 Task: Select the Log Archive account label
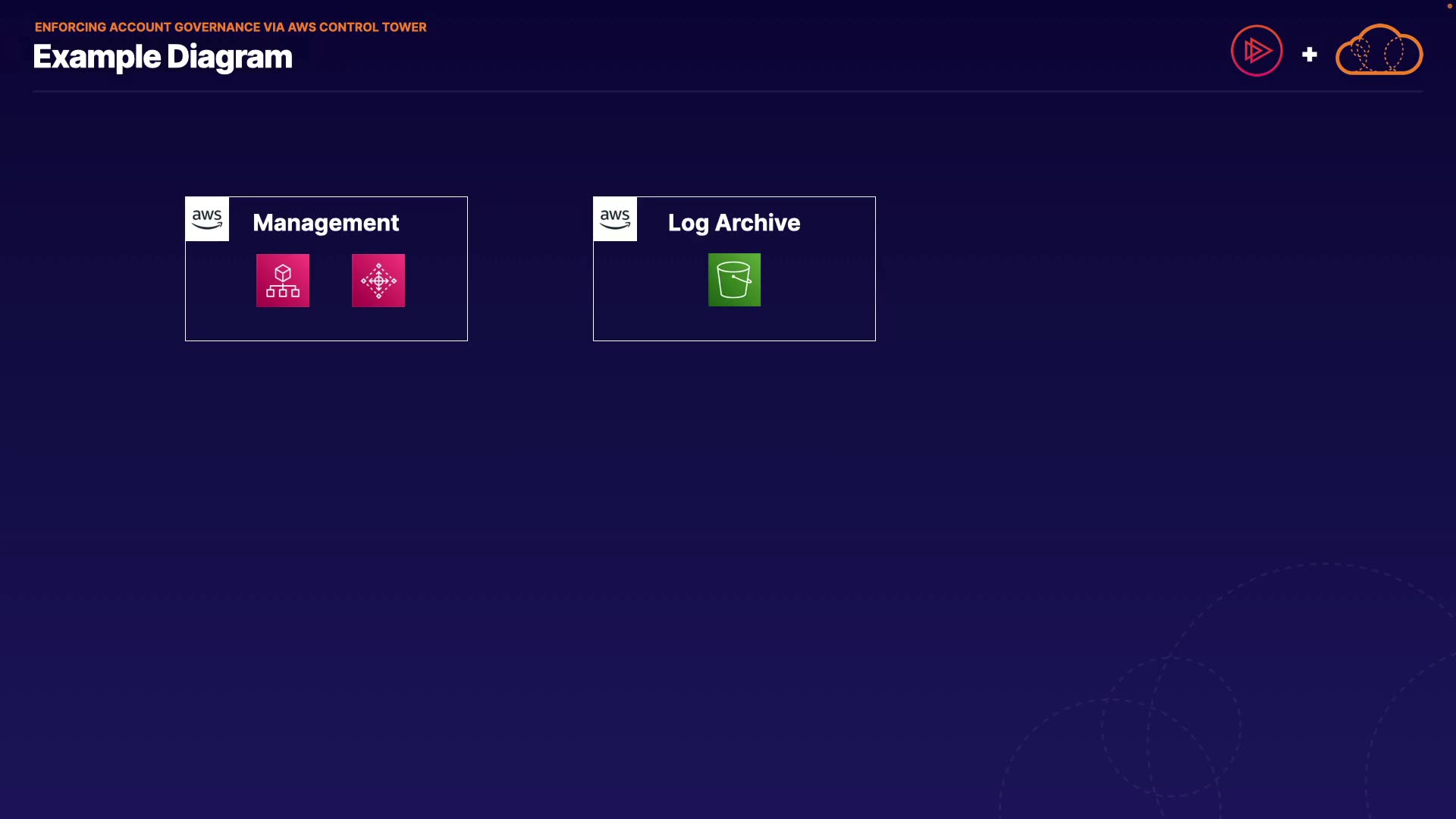[733, 223]
